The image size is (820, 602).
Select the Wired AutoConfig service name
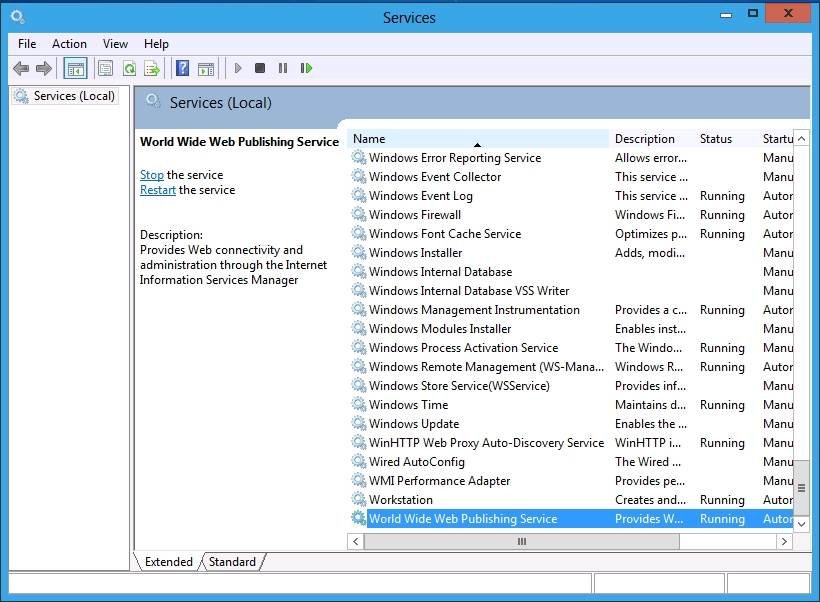416,462
